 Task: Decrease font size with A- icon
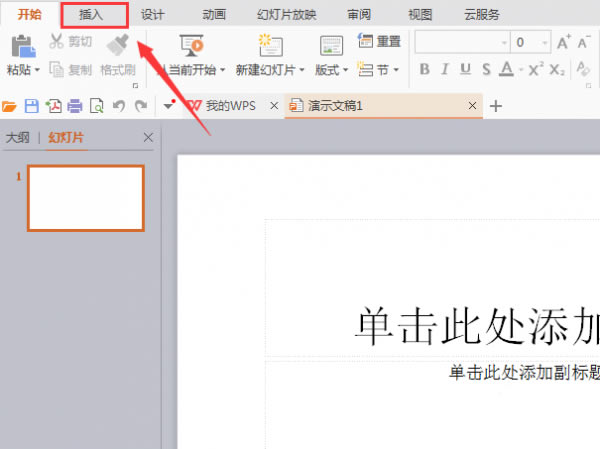point(584,42)
